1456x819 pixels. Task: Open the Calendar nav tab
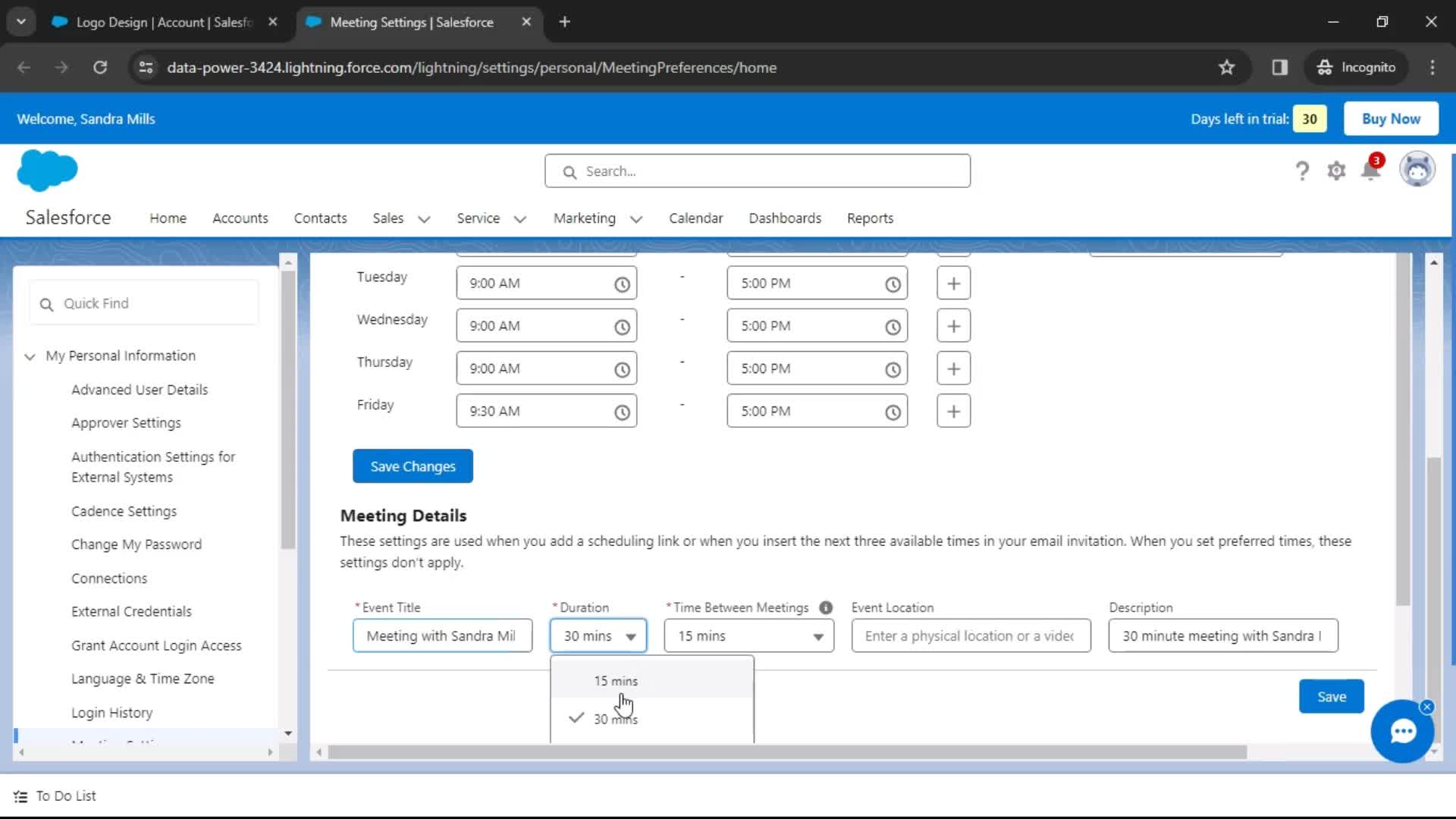[x=695, y=218]
